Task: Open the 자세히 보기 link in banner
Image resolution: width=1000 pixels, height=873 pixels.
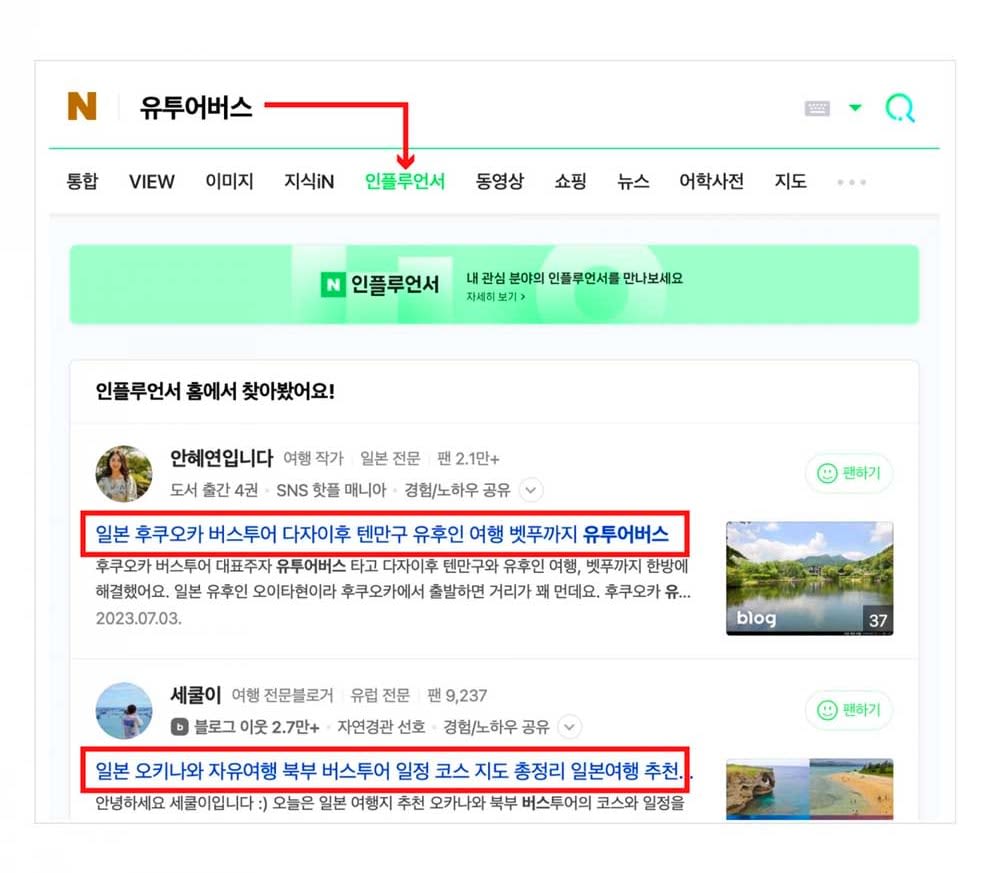Action: tap(496, 297)
